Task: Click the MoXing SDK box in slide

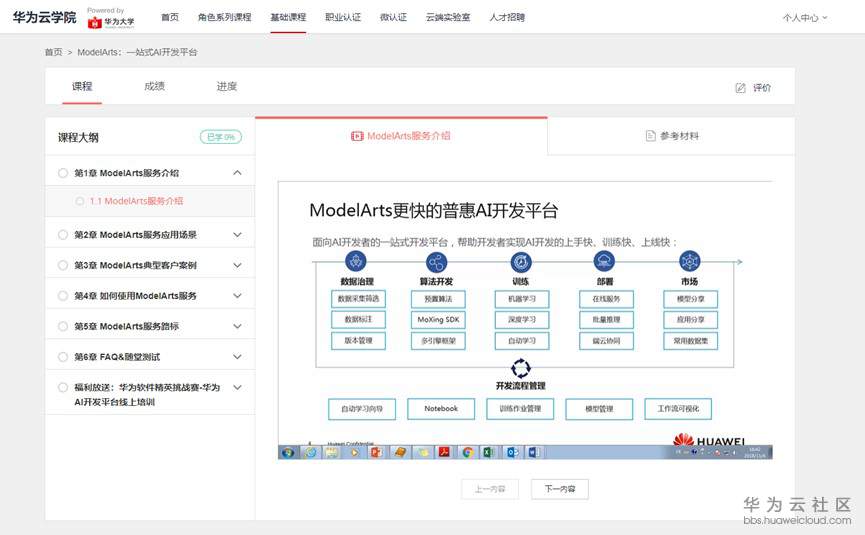Action: click(x=438, y=319)
